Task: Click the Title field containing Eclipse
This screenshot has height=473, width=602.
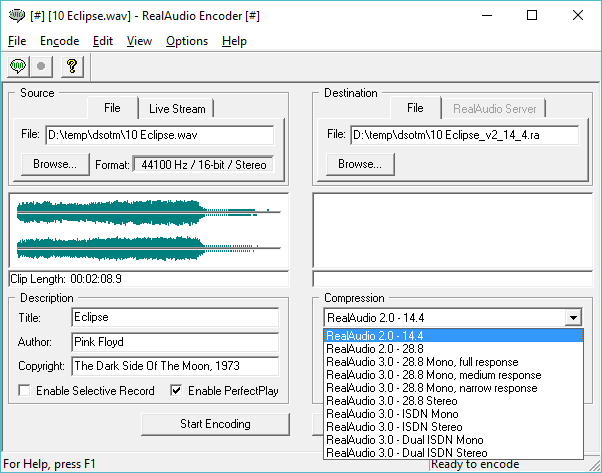Action: pyautogui.click(x=174, y=318)
